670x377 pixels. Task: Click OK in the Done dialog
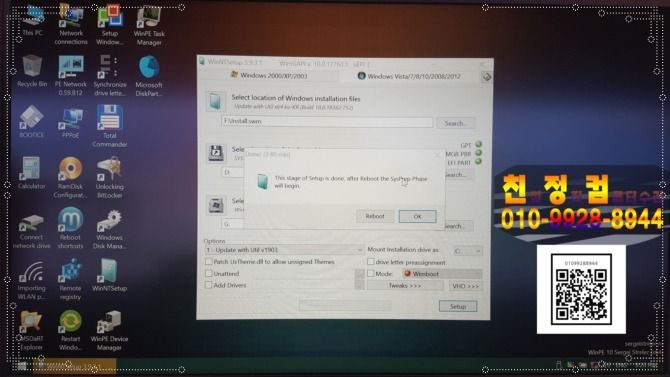click(417, 217)
